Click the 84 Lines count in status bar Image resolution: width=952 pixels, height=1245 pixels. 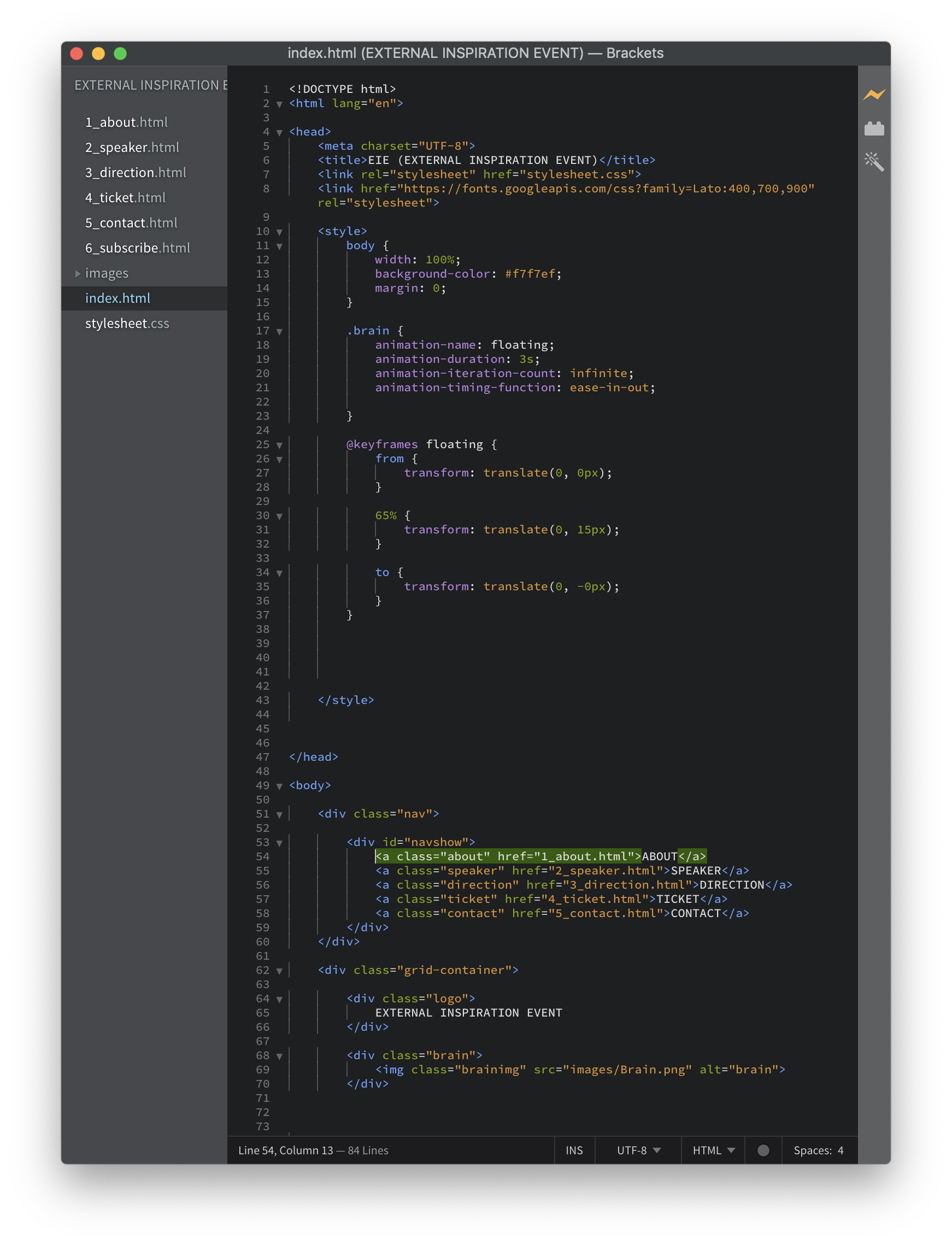click(368, 1150)
